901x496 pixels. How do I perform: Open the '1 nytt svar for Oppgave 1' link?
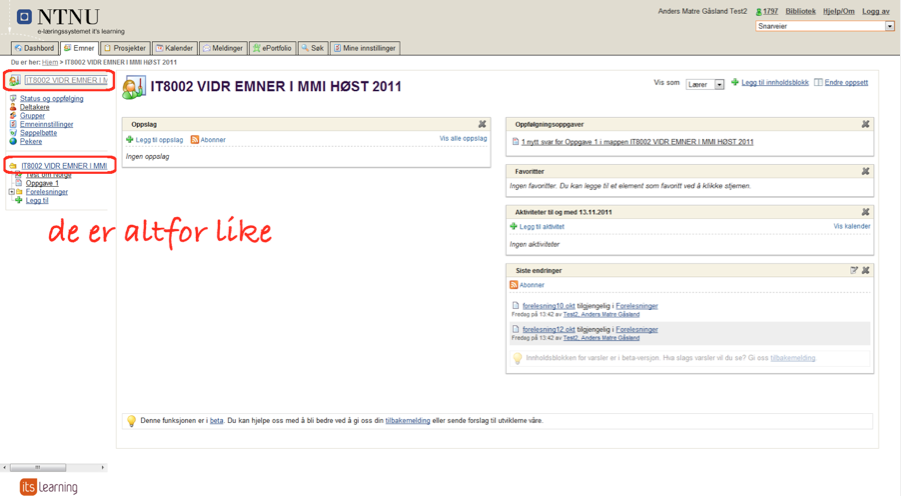coord(637,142)
